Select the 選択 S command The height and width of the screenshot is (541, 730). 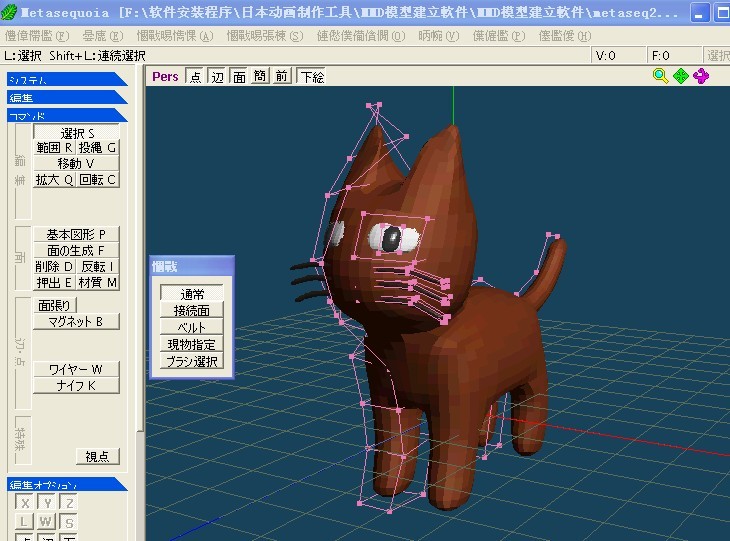coord(76,133)
